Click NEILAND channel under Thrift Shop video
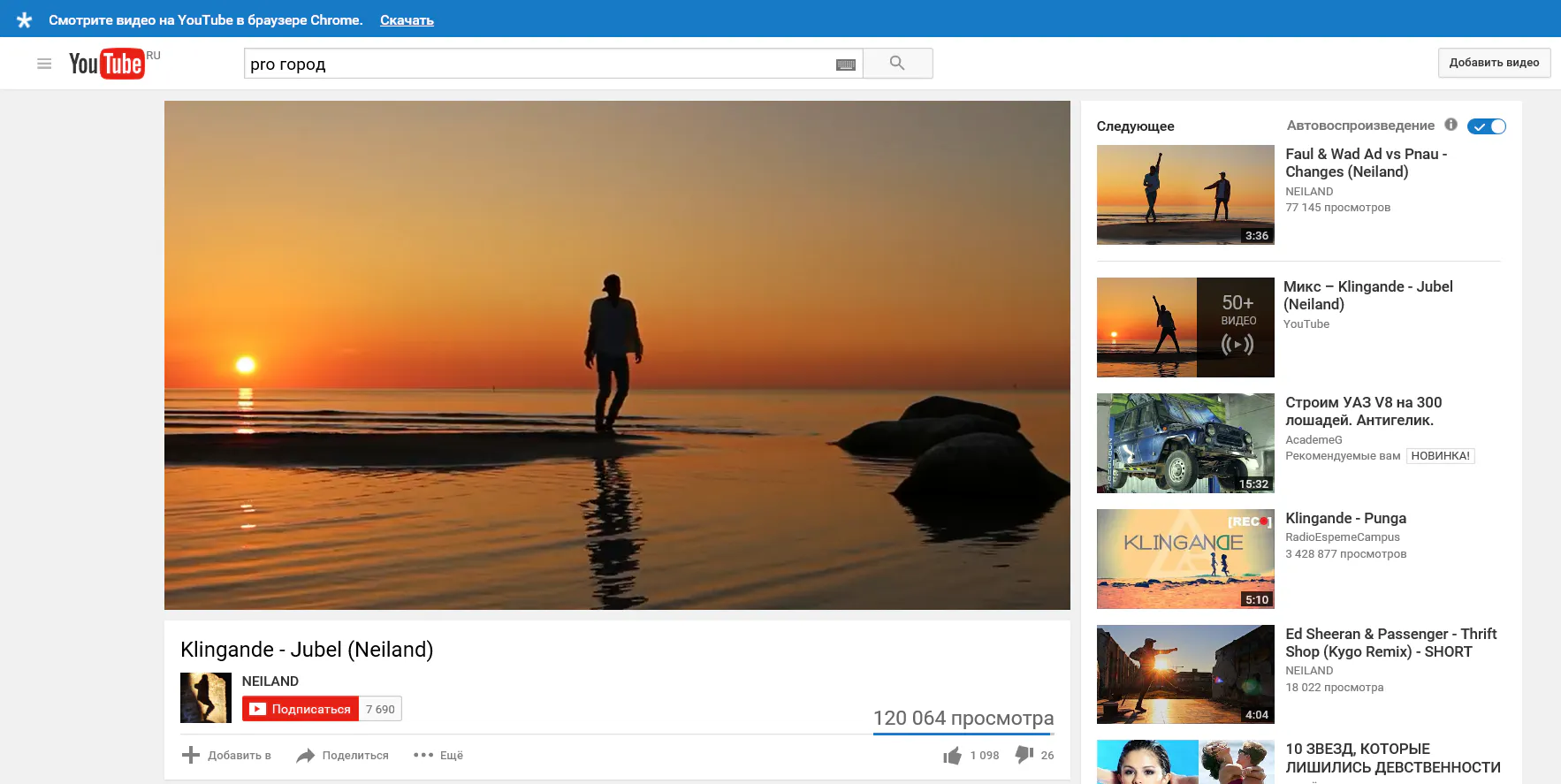1561x784 pixels. click(1309, 671)
